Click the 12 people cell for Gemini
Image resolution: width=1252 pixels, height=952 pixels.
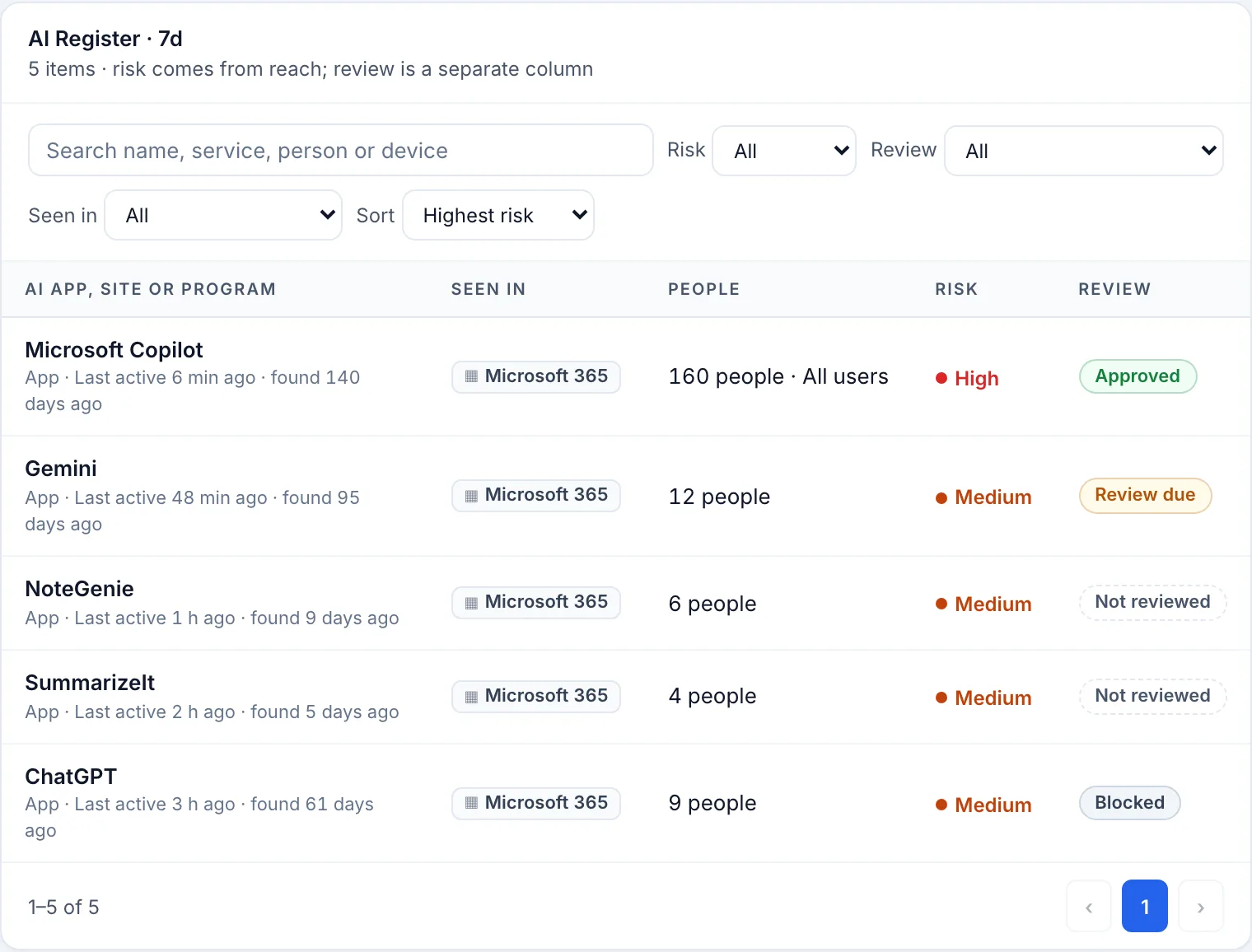point(719,497)
